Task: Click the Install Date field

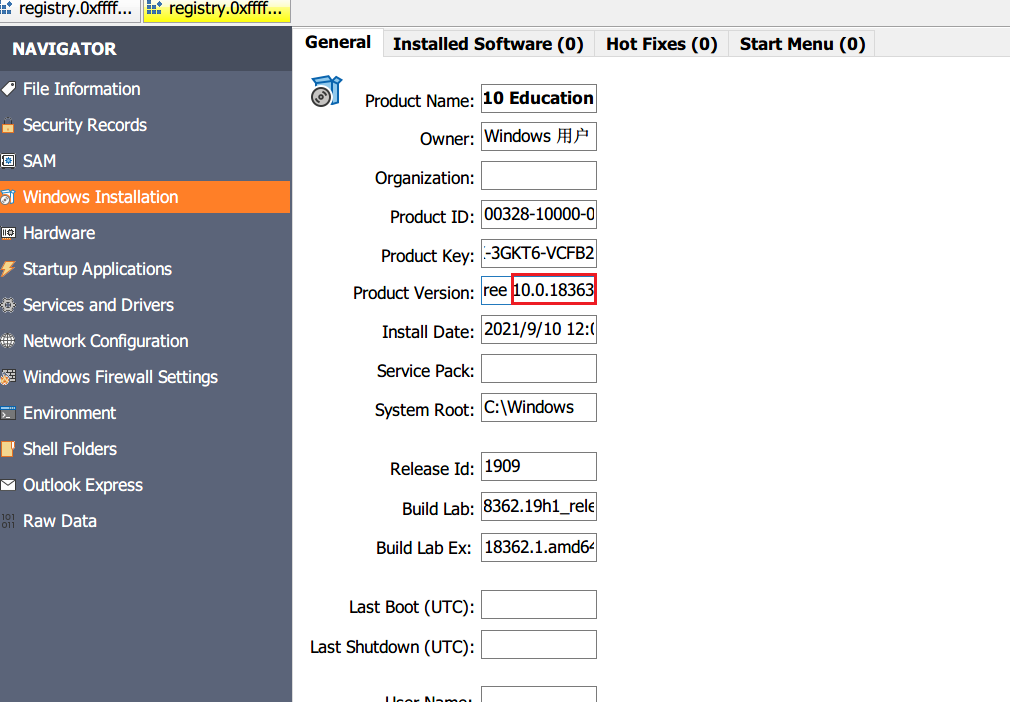Action: (x=538, y=330)
